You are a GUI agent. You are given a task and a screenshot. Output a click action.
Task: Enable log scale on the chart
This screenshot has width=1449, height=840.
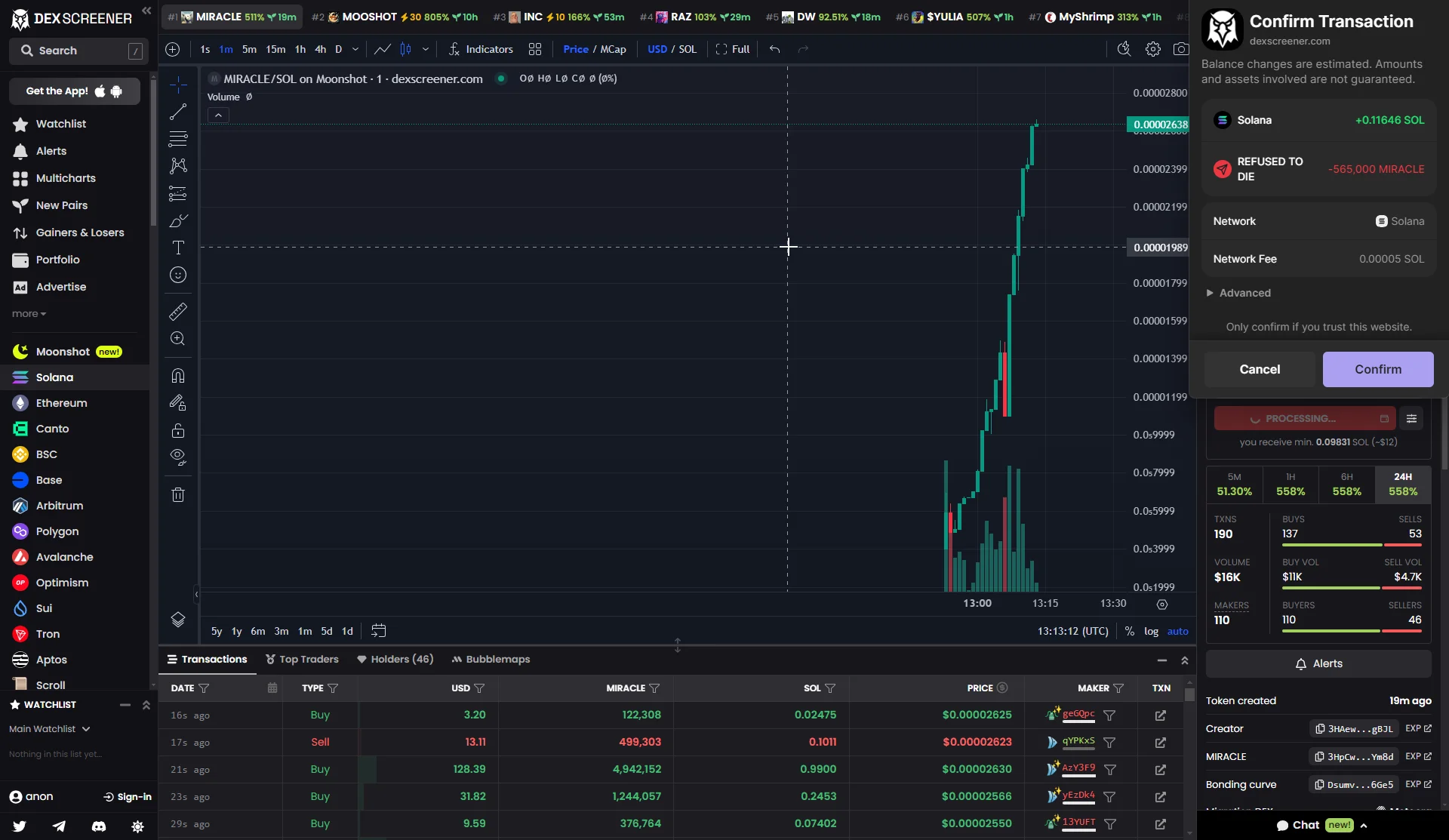click(x=1151, y=632)
